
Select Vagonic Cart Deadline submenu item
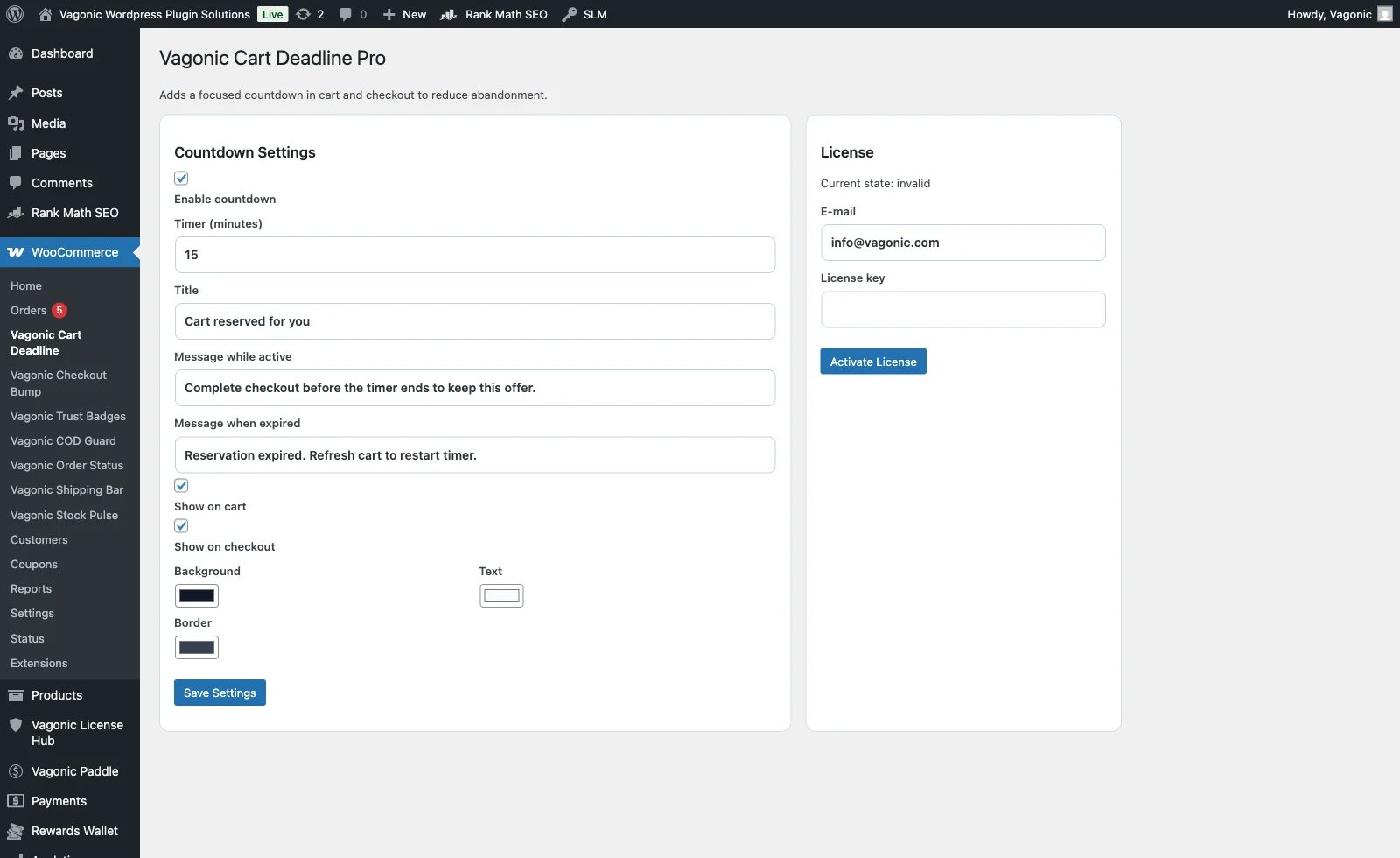pos(46,343)
